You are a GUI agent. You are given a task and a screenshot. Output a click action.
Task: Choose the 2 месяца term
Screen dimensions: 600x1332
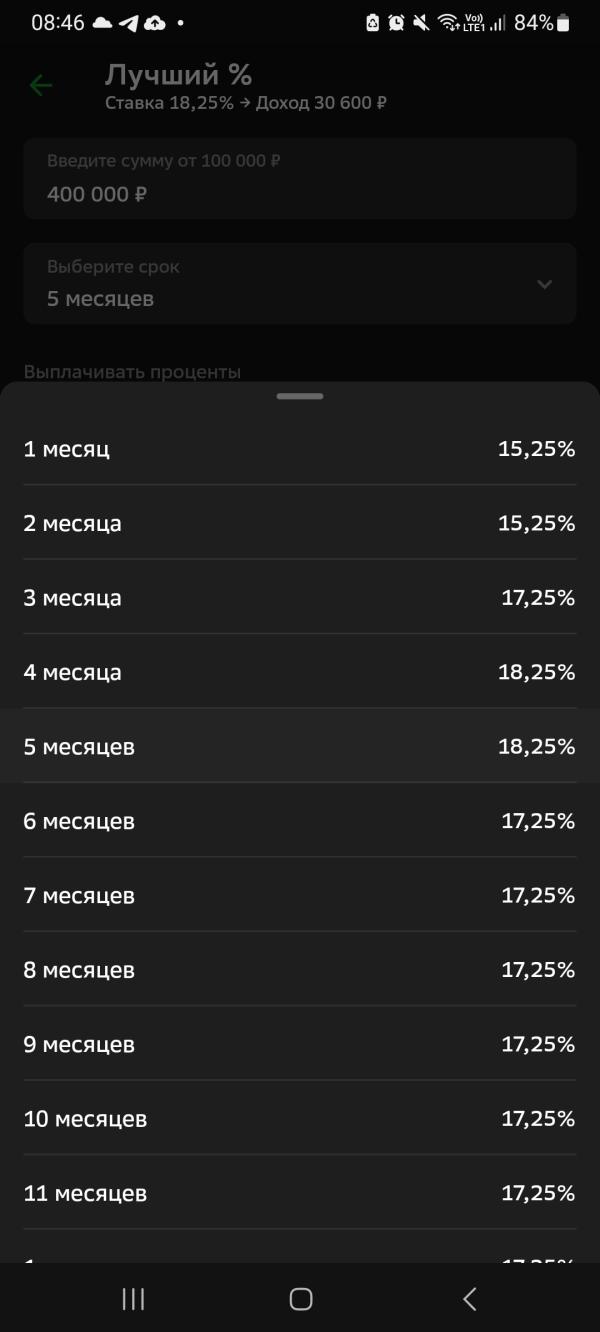[300, 523]
